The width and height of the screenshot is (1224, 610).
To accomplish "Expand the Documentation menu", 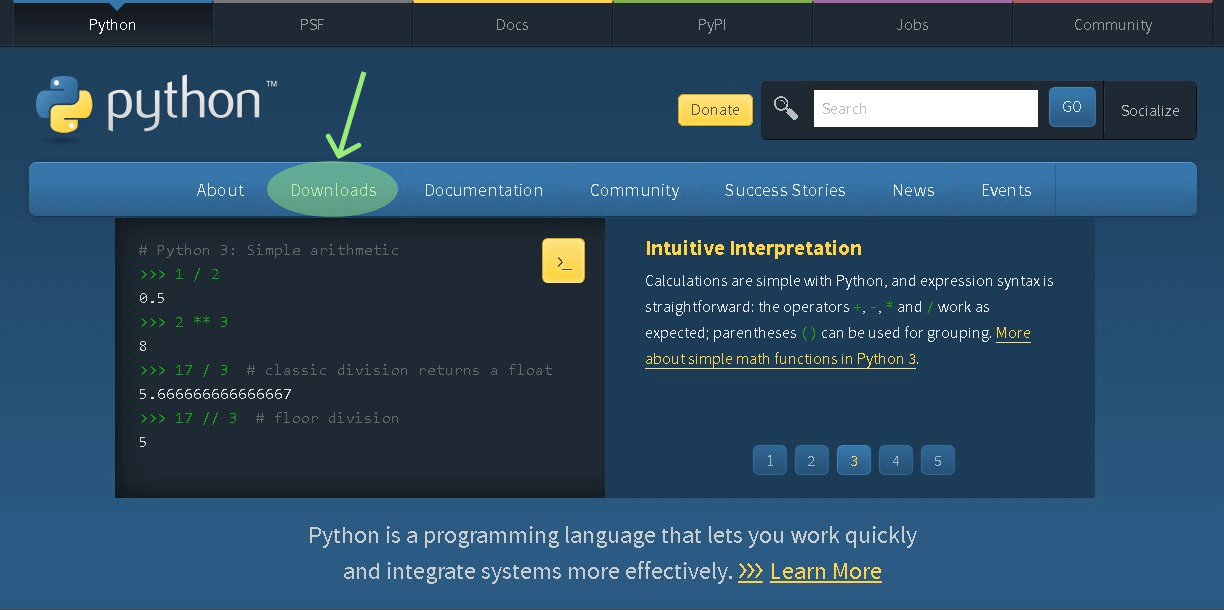I will [484, 190].
